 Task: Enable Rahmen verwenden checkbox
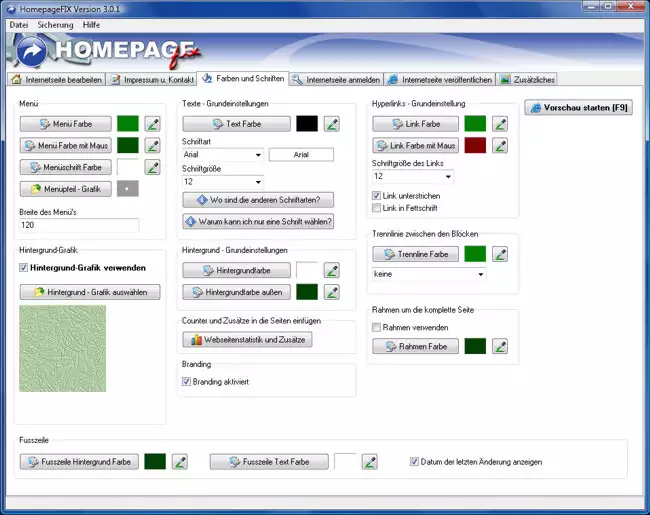[376, 328]
